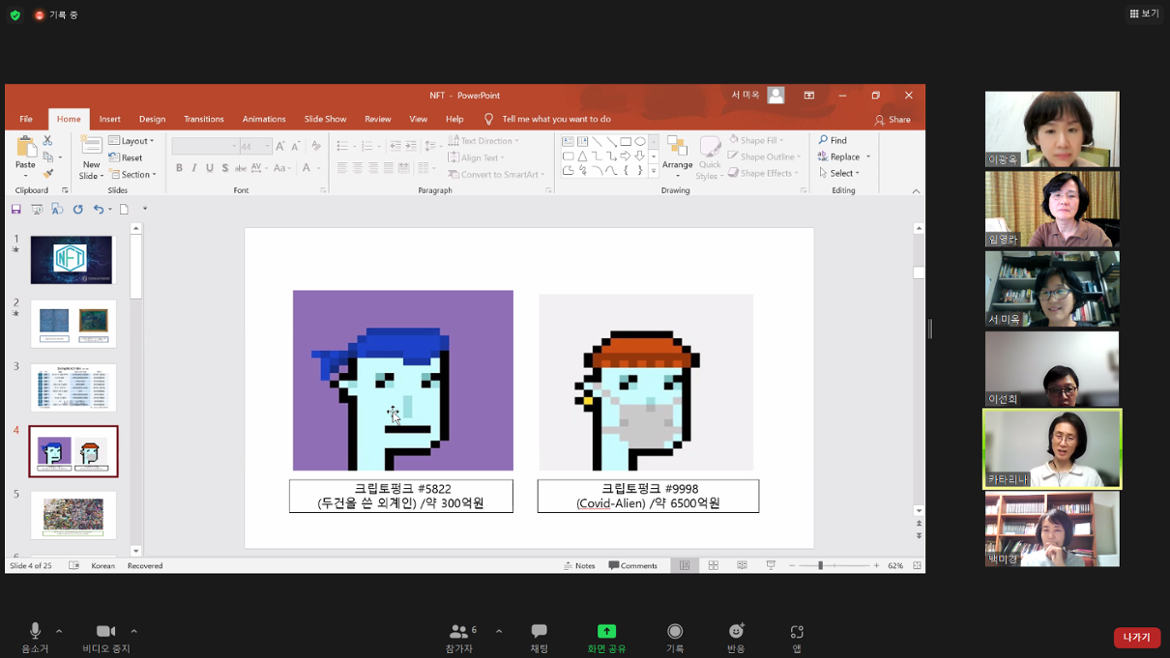Select slide 3 thumbnail in the slide panel
Image resolution: width=1170 pixels, height=658 pixels.
(73, 387)
